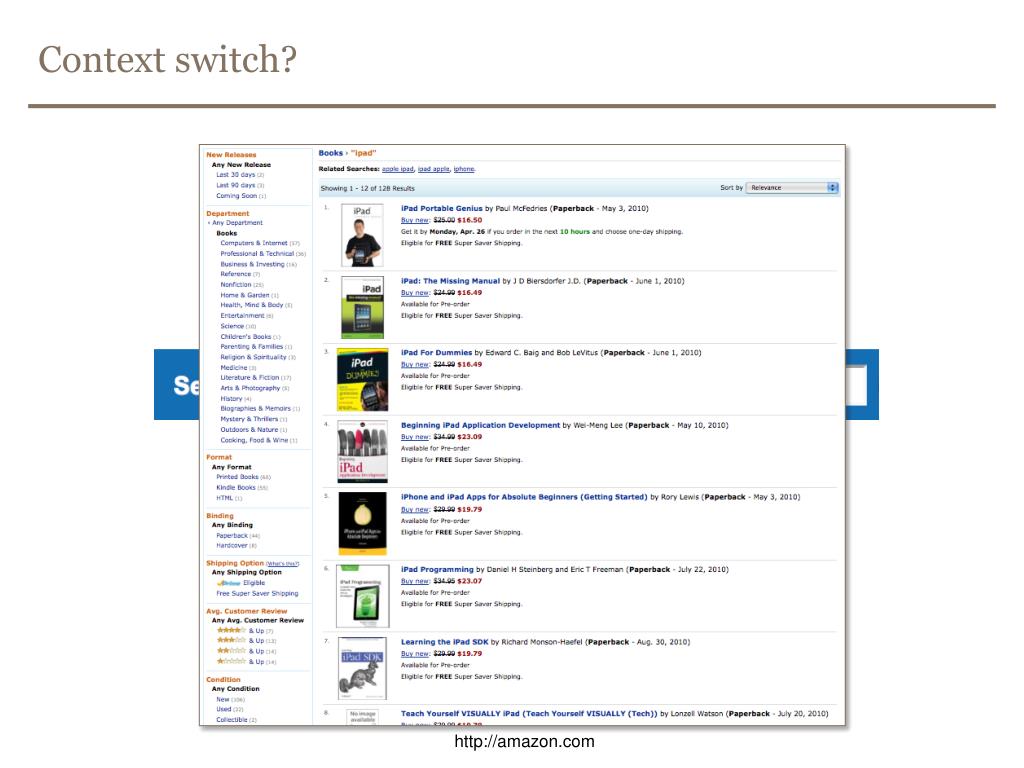1024x768 pixels.
Task: Click related search 'iphone'
Action: click(x=464, y=169)
